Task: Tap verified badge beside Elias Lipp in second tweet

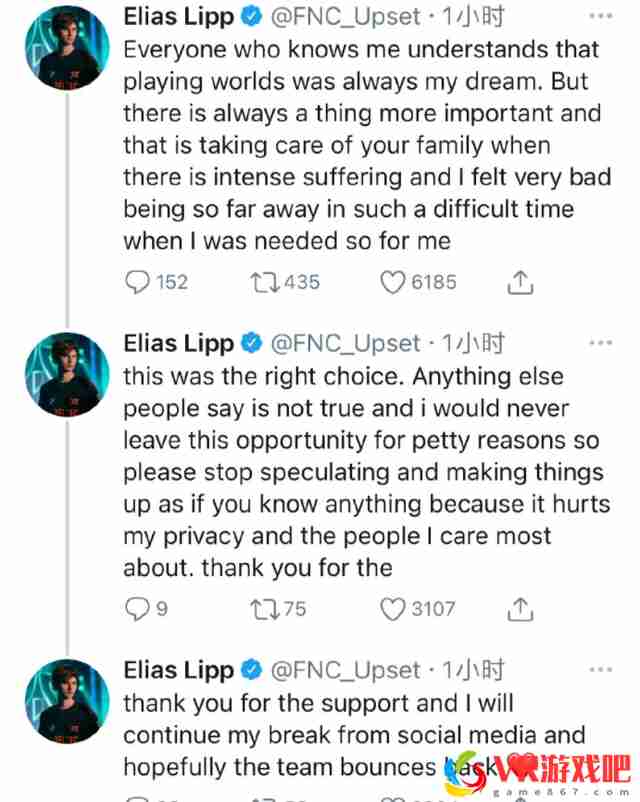Action: 252,343
